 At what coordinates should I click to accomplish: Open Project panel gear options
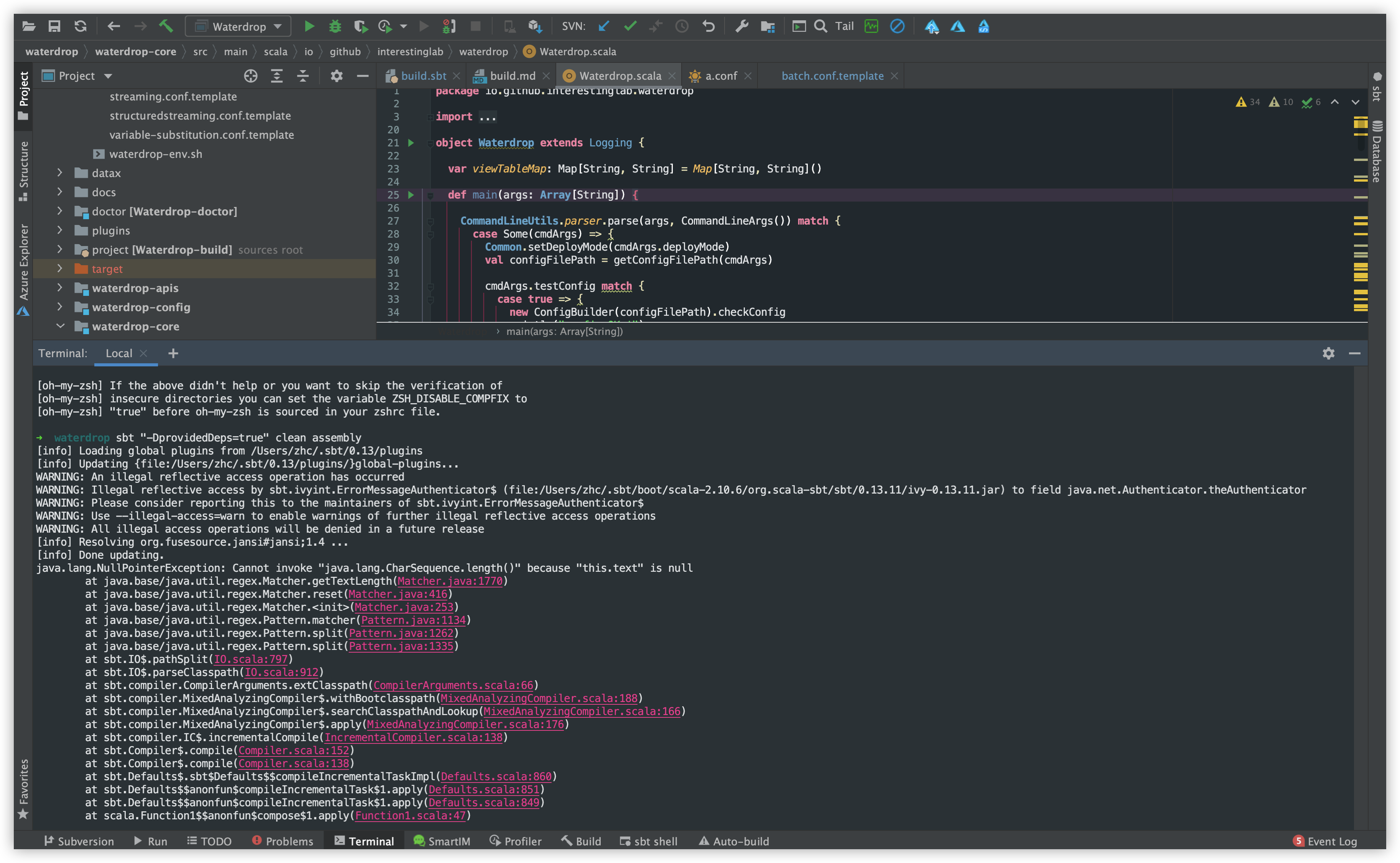click(x=336, y=76)
